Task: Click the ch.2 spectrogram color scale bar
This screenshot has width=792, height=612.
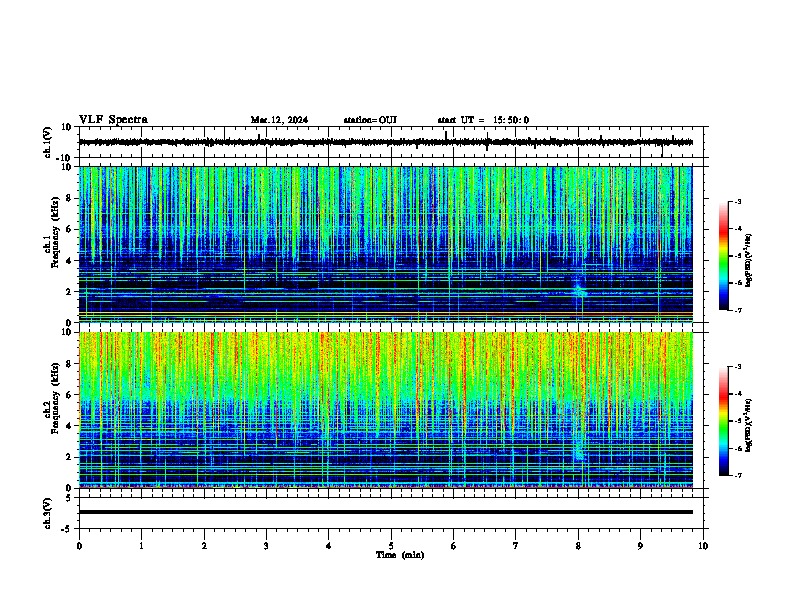Action: click(x=724, y=421)
